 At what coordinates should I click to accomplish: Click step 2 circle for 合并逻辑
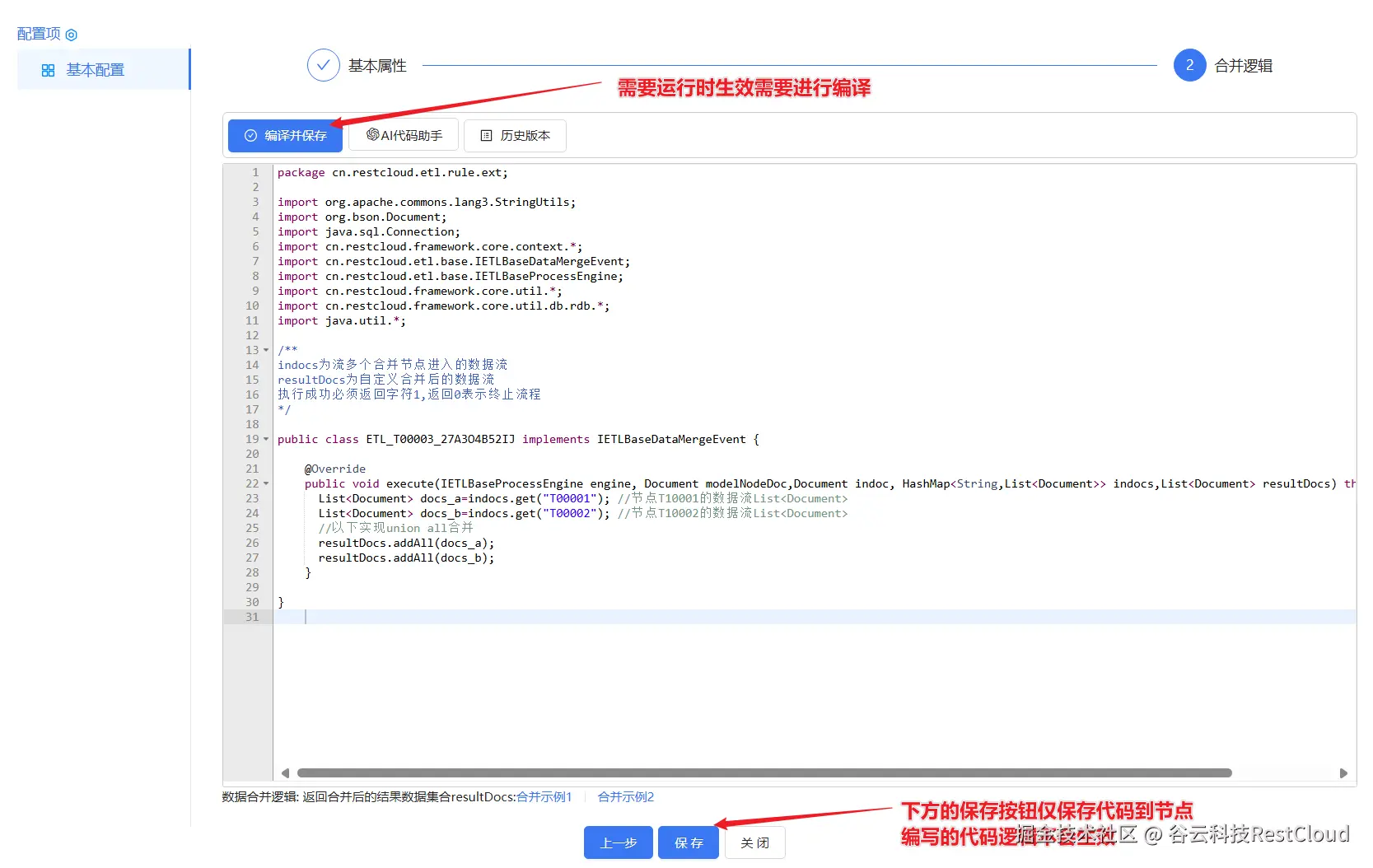[x=1189, y=65]
